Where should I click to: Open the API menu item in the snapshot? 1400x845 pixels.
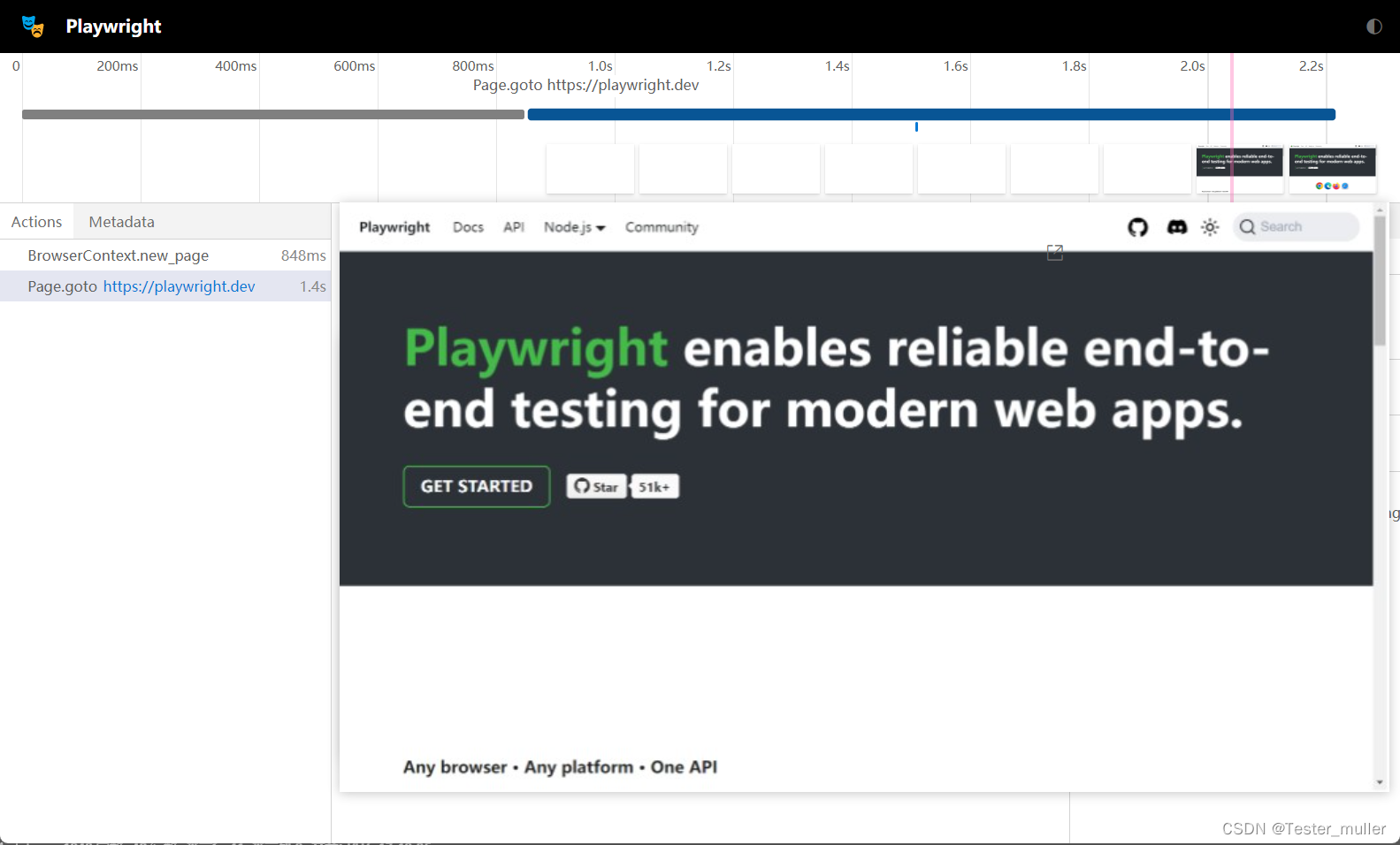coord(514,227)
